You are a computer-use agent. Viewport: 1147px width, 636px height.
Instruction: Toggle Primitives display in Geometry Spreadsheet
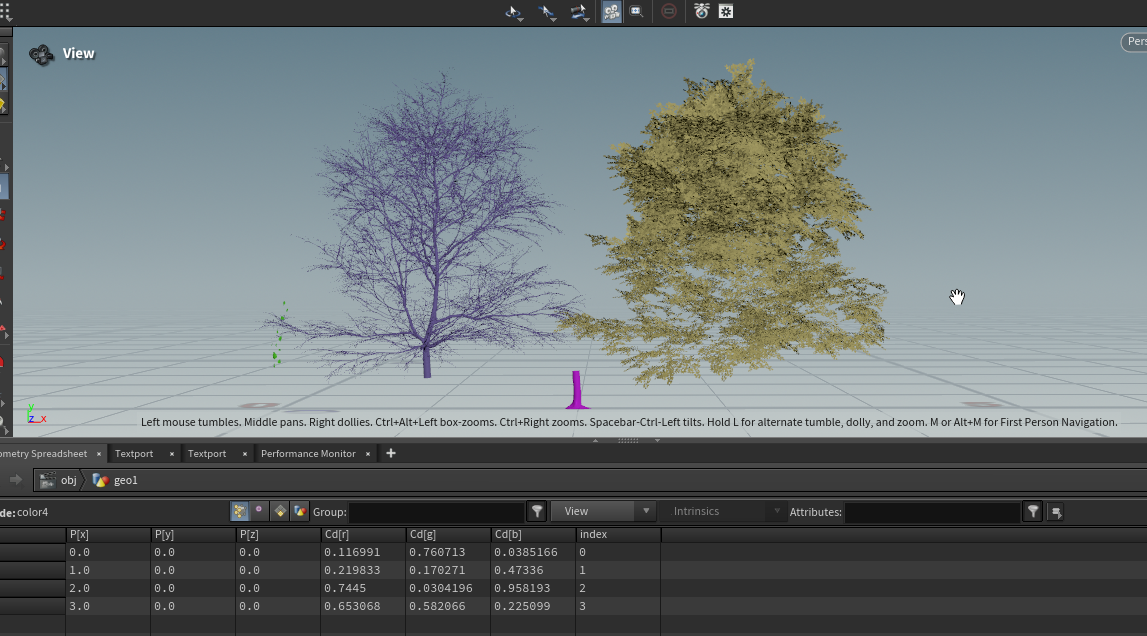coord(280,511)
